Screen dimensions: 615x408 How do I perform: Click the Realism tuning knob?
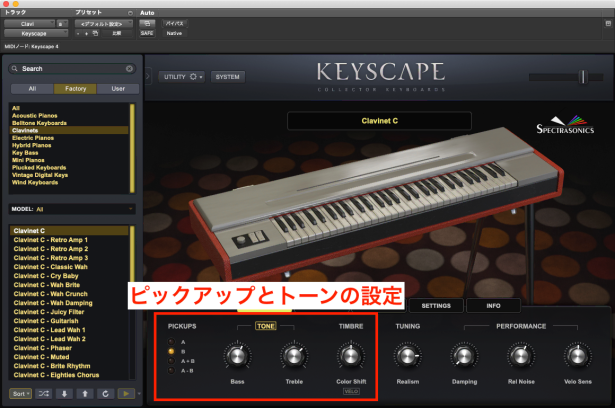(x=408, y=356)
